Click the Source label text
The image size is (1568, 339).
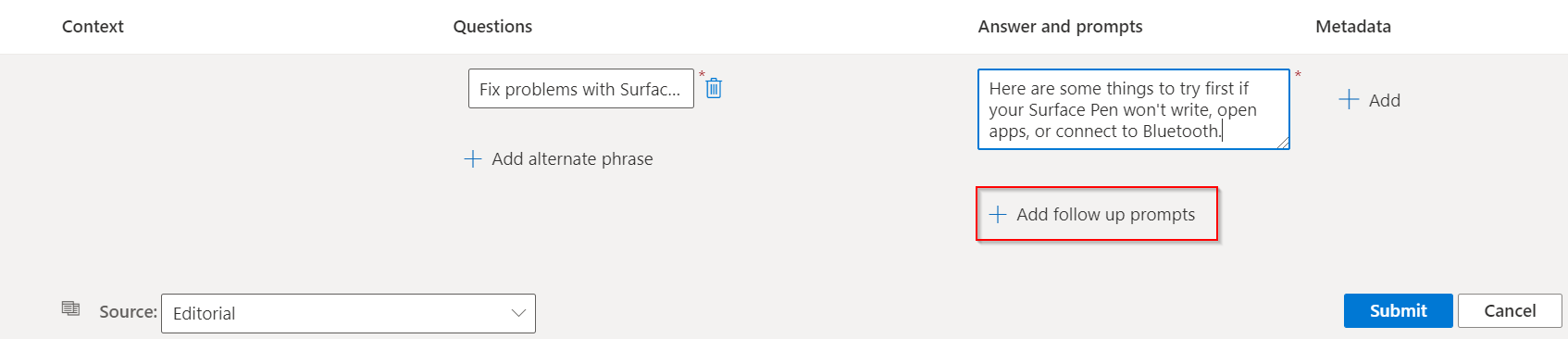[x=128, y=312]
